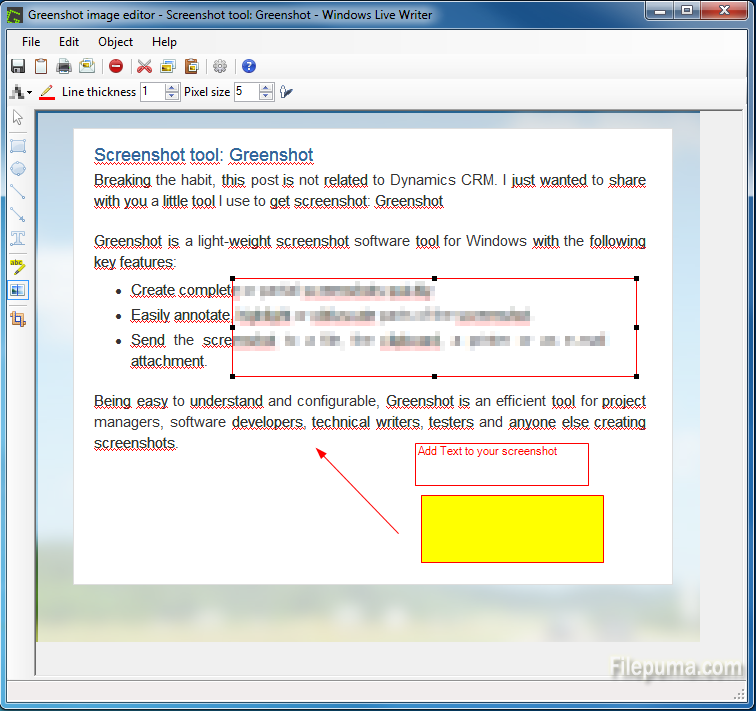The width and height of the screenshot is (756, 711).
Task: Open settings with the gear icon
Action: tap(220, 66)
